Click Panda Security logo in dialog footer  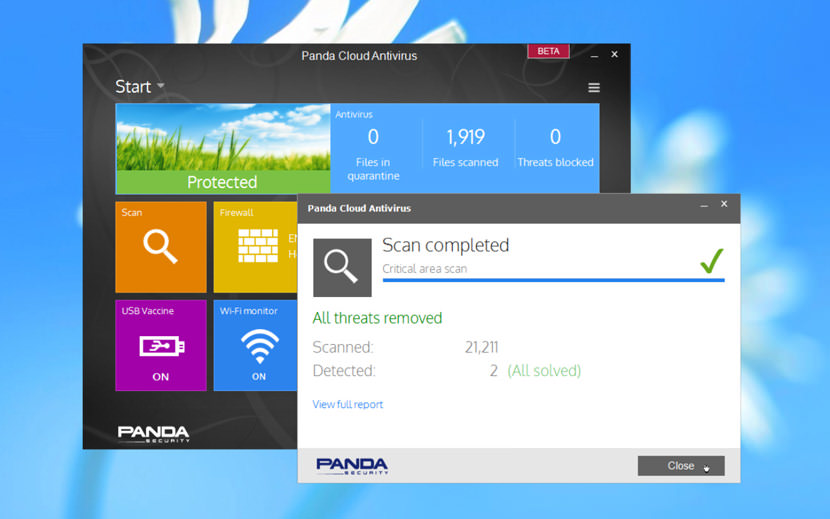click(352, 466)
